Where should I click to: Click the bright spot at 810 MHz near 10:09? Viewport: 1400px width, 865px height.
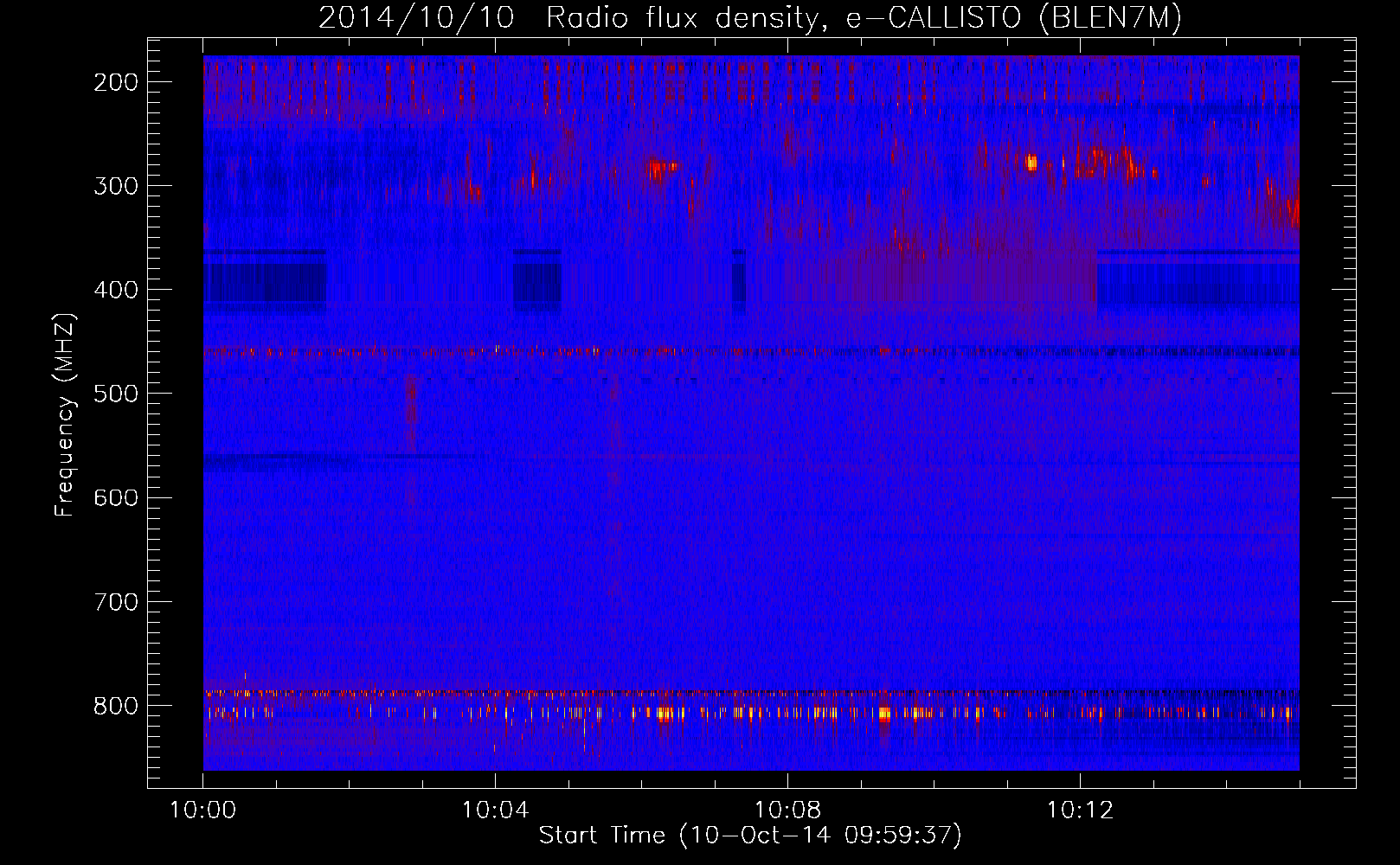[x=883, y=714]
